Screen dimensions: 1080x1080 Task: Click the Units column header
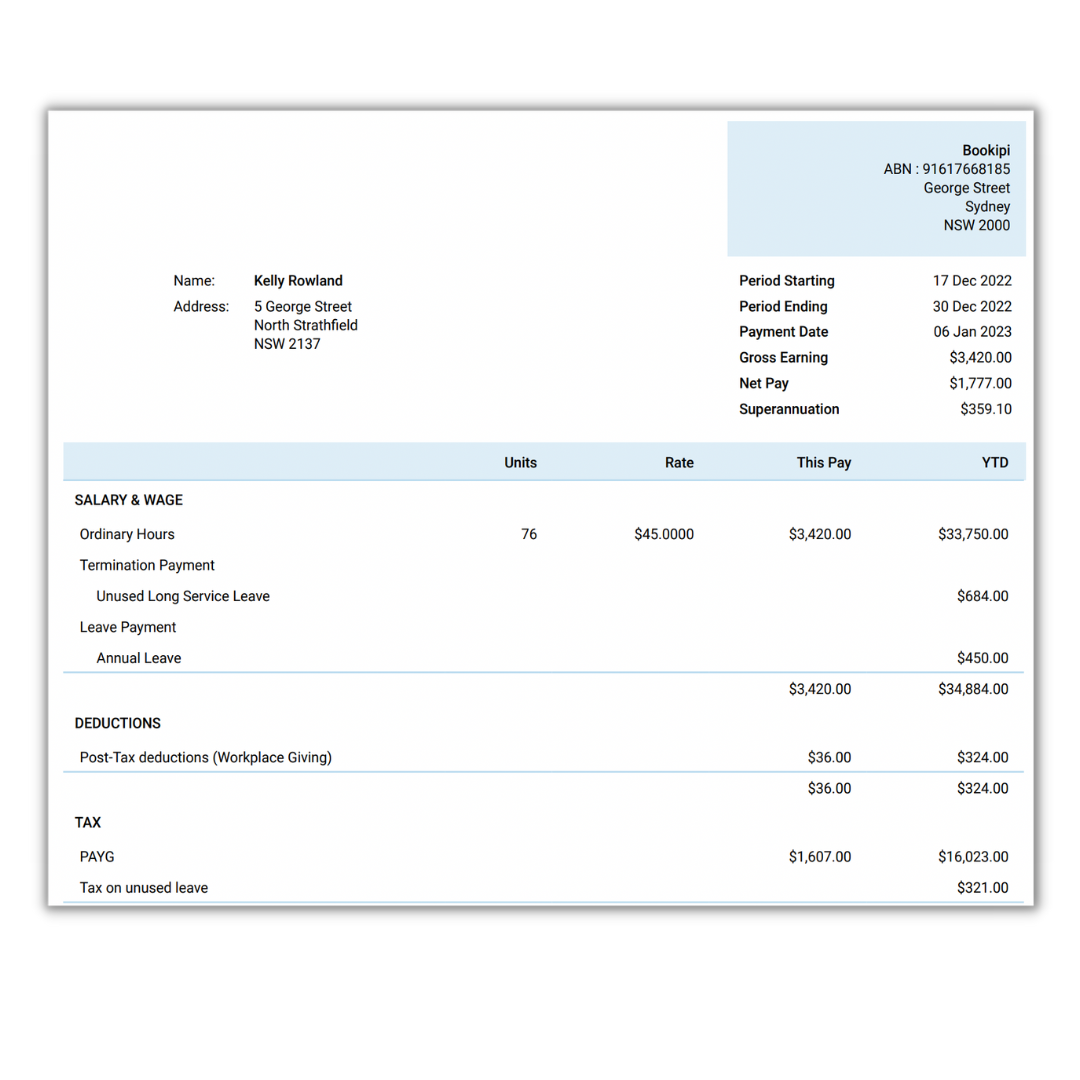(520, 463)
